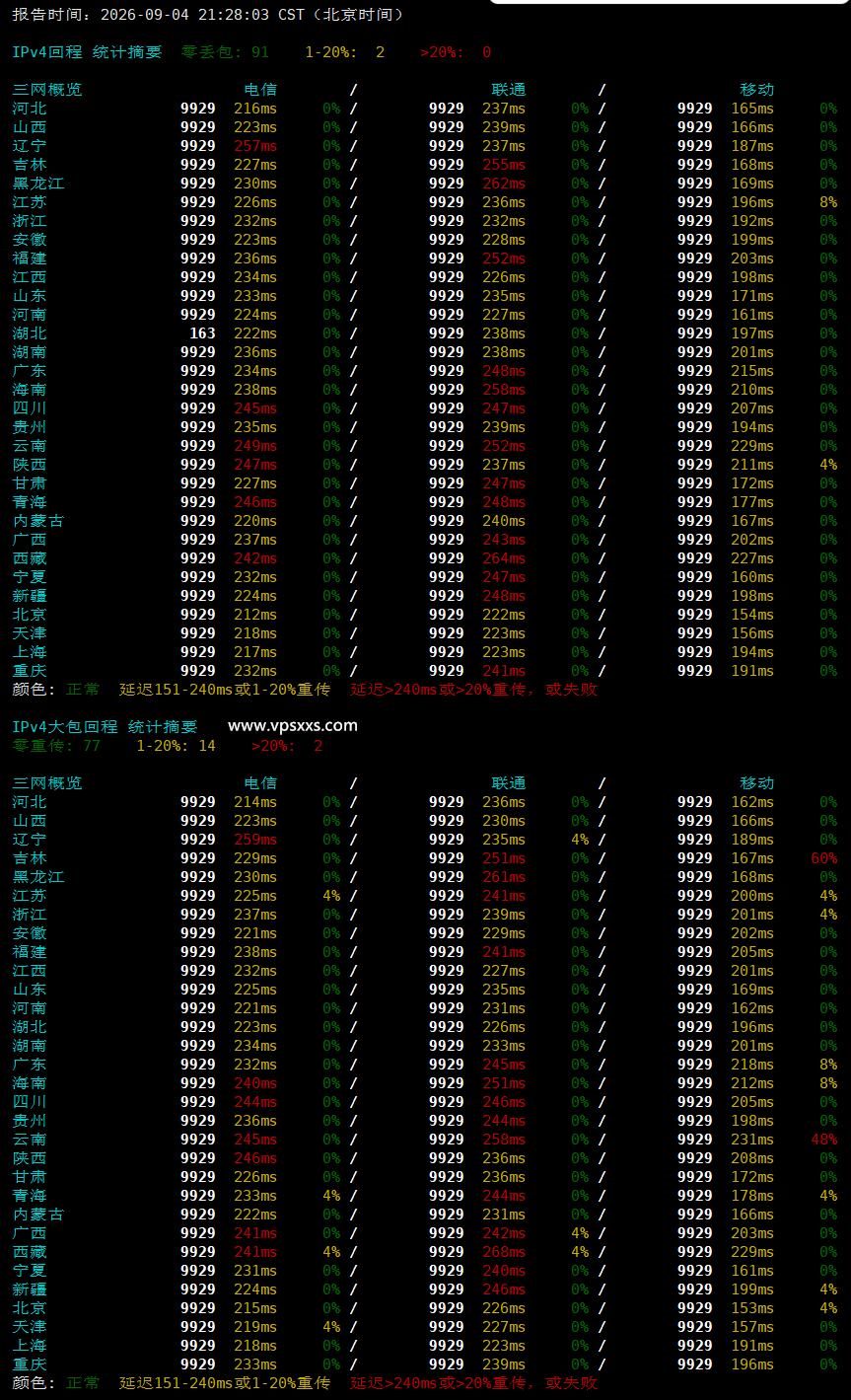Click the 157ms 移动 latency for 天津

point(752,1327)
